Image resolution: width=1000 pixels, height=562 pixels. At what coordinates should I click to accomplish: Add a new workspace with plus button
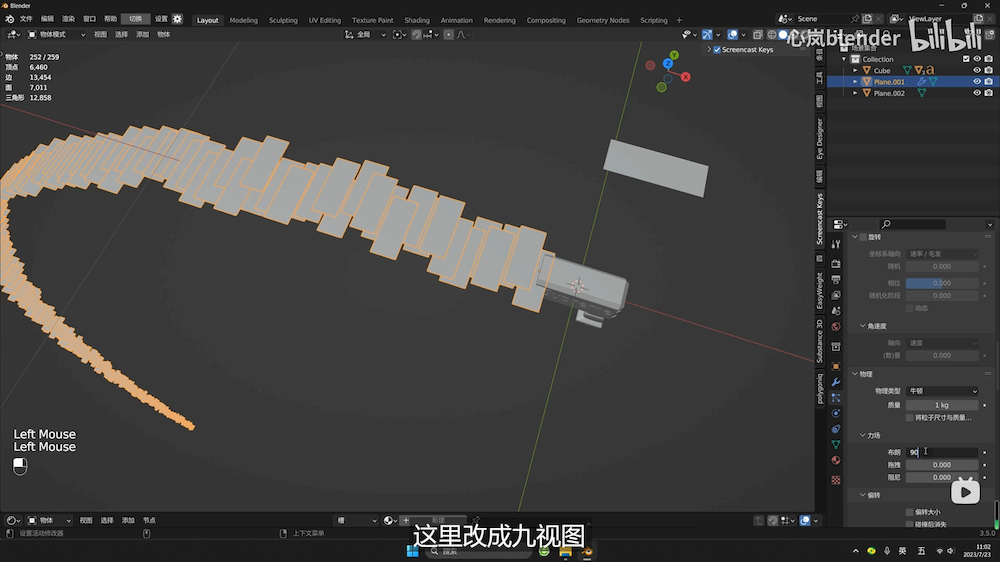[679, 20]
